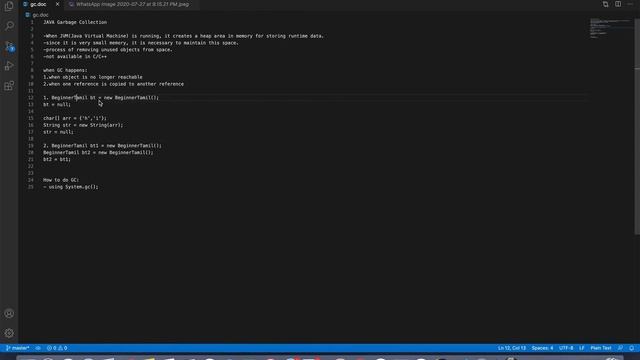Close the gc.doc tab
The image size is (640, 360).
(x=57, y=4)
